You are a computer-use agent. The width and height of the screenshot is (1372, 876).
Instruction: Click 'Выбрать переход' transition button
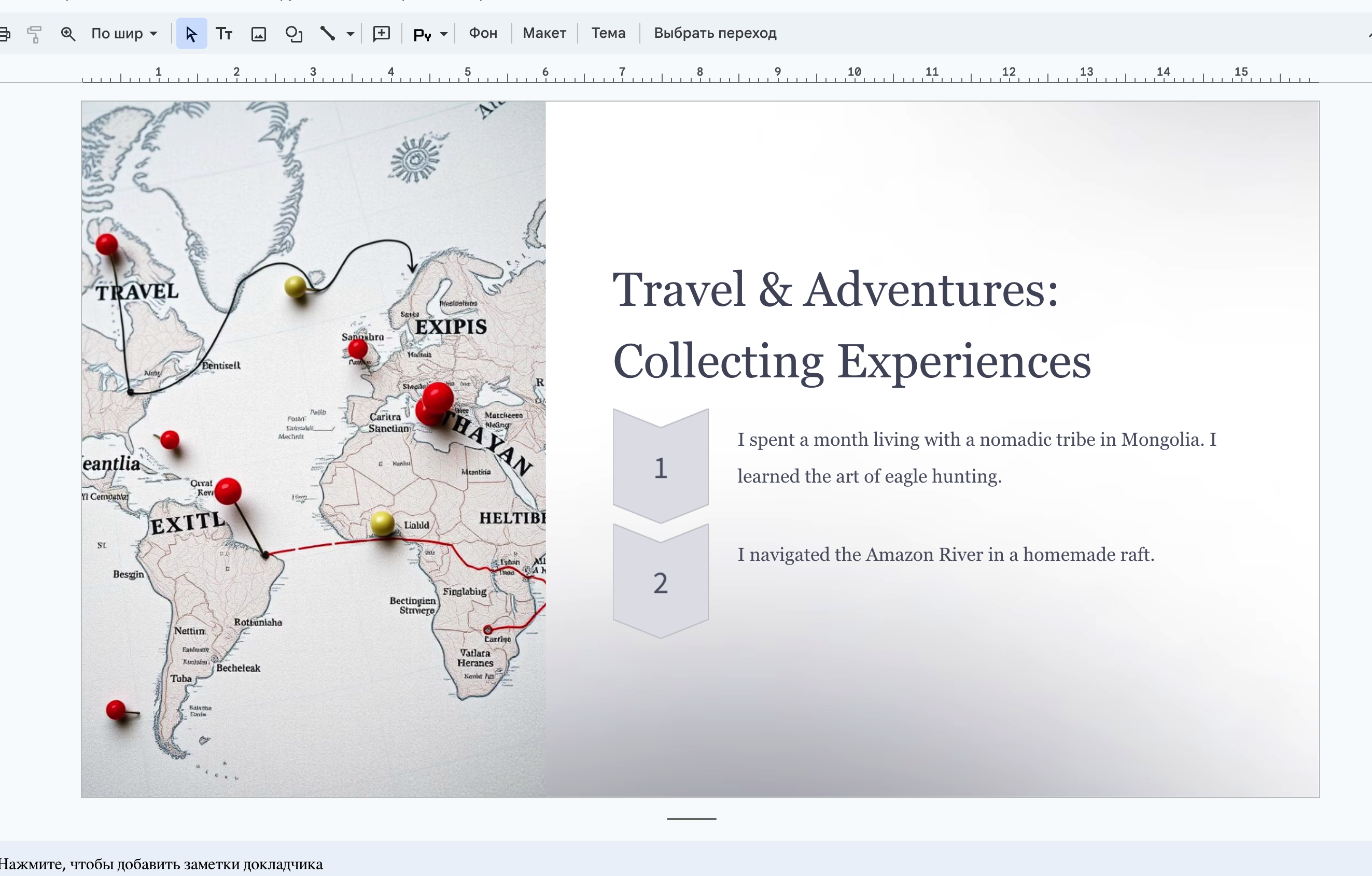715,33
